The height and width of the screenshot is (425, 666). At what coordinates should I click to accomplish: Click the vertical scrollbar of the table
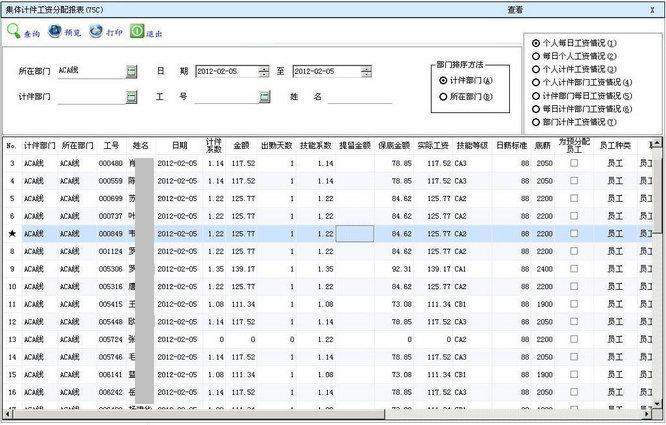(x=660, y=280)
